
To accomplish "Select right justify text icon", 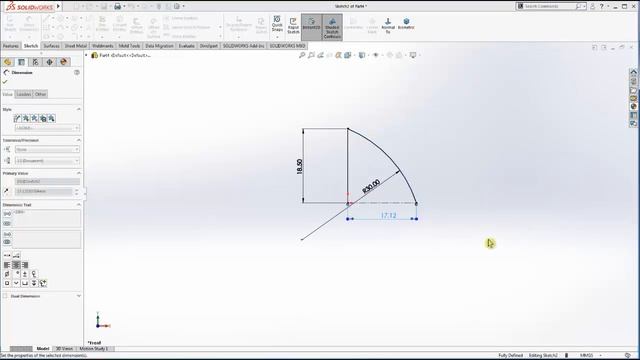I will pyautogui.click(x=25, y=265).
